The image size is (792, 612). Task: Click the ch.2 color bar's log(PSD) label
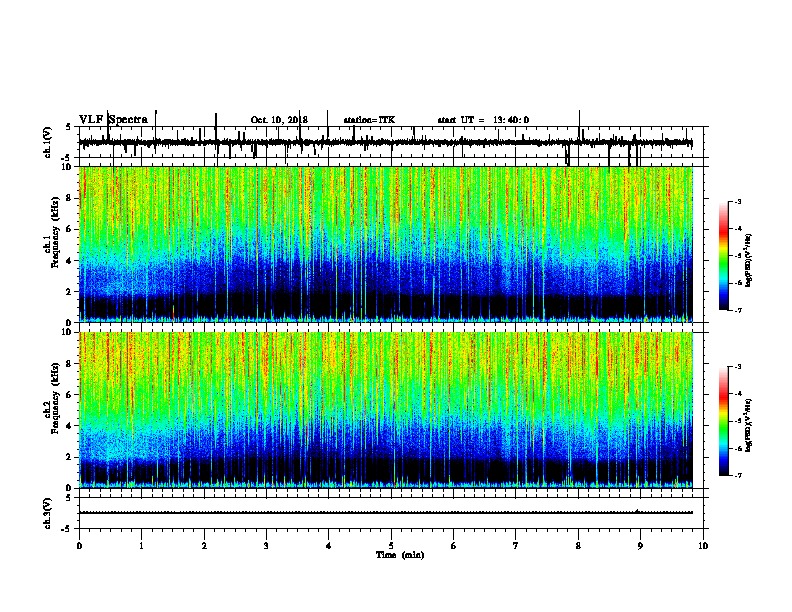[x=749, y=426]
